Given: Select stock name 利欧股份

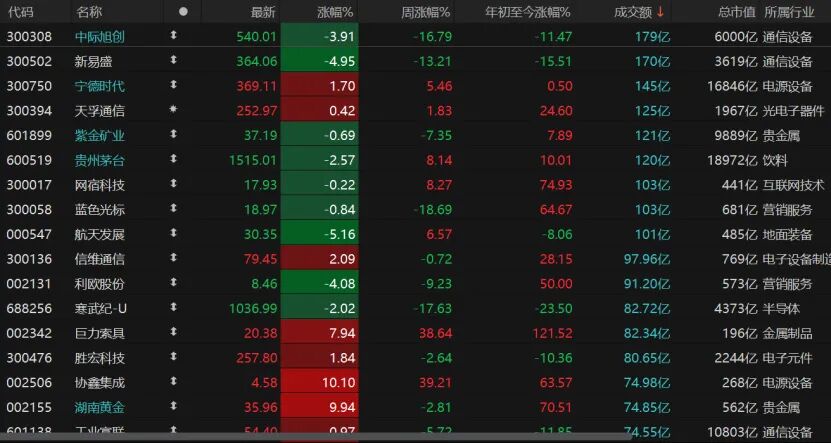Looking at the screenshot, I should pos(100,283).
